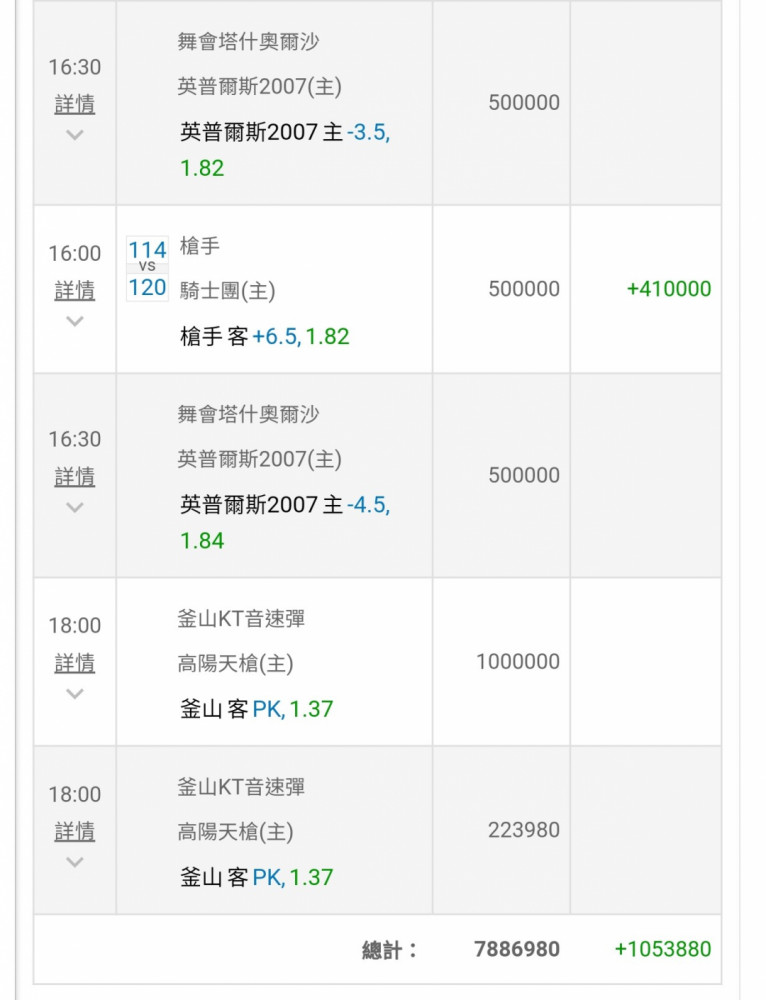Open 詳情 for 釜山 bet of 1000000

[75, 663]
